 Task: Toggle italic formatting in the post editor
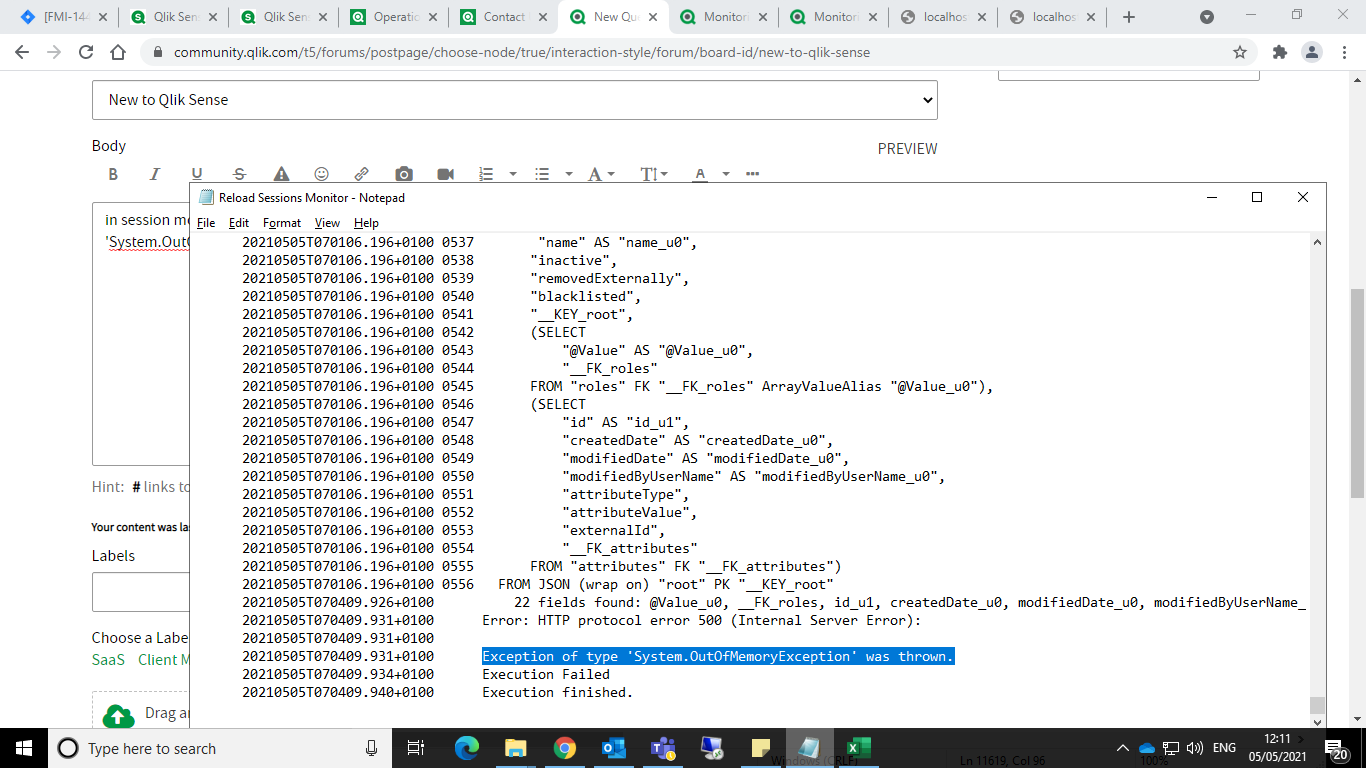coord(155,174)
